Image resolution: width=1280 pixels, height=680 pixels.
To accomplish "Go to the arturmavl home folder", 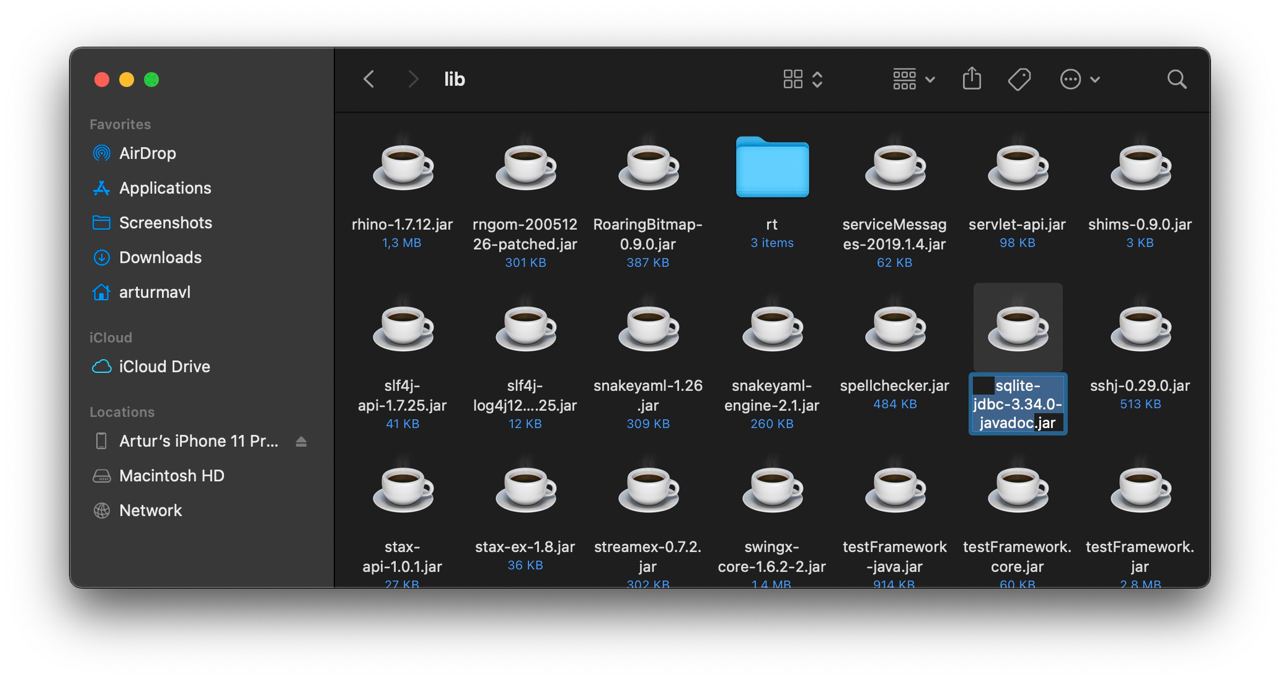I will tap(155, 292).
